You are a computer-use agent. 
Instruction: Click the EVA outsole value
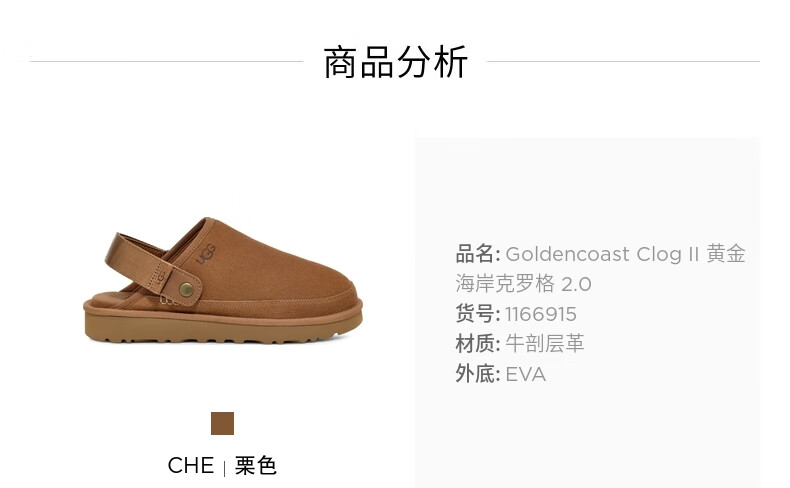point(525,375)
